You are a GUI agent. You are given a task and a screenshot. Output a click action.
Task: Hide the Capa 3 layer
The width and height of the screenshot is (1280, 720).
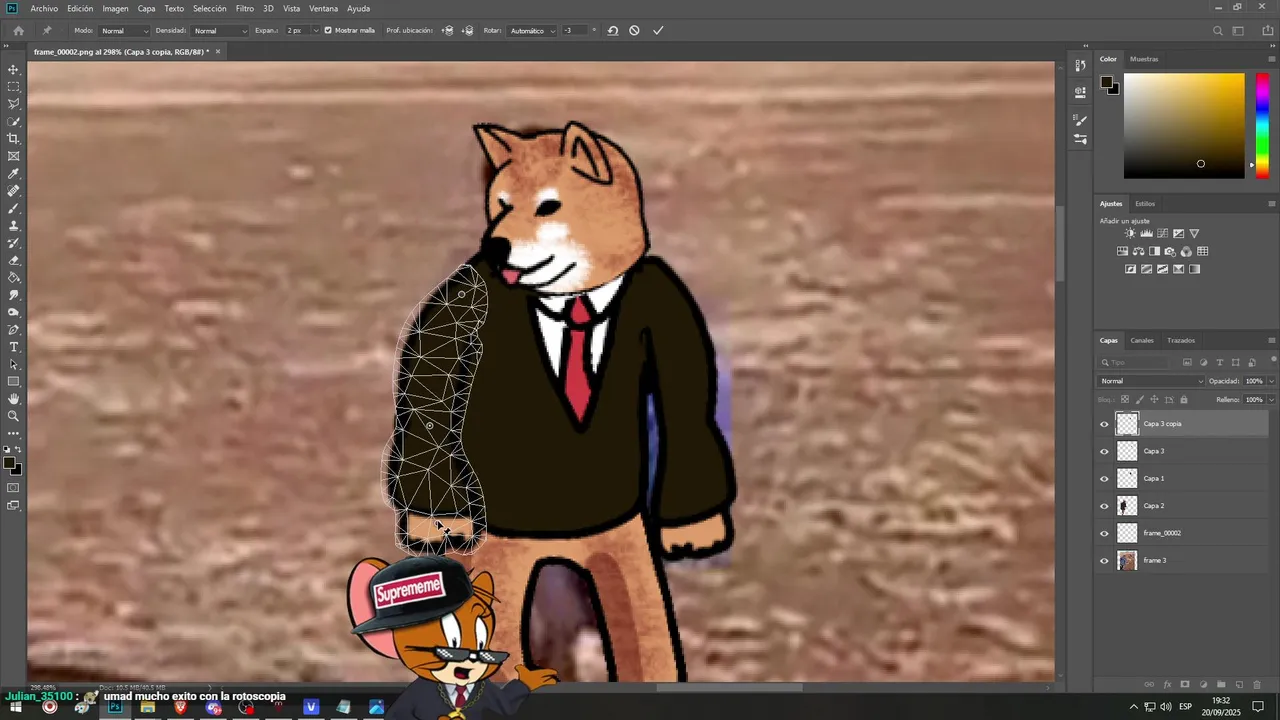pos(1104,451)
